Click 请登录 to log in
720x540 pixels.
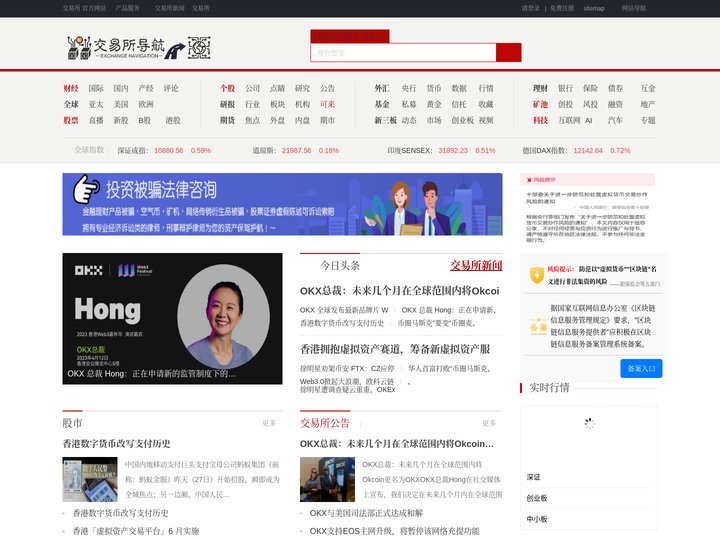click(x=531, y=8)
